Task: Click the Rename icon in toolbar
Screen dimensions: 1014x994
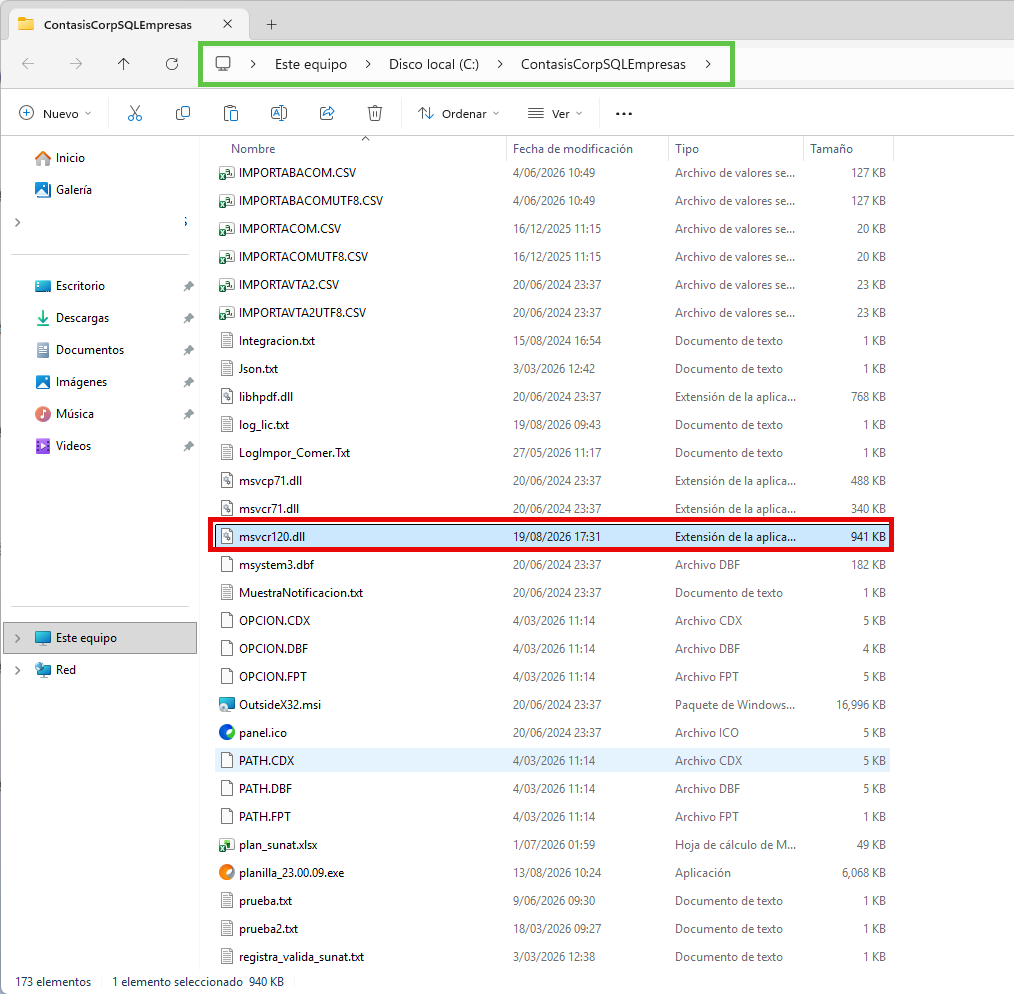Action: [279, 114]
